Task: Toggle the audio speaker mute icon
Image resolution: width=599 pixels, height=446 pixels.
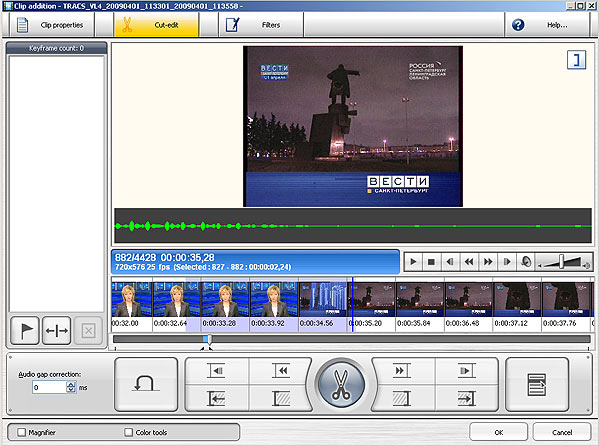Action: coord(526,262)
